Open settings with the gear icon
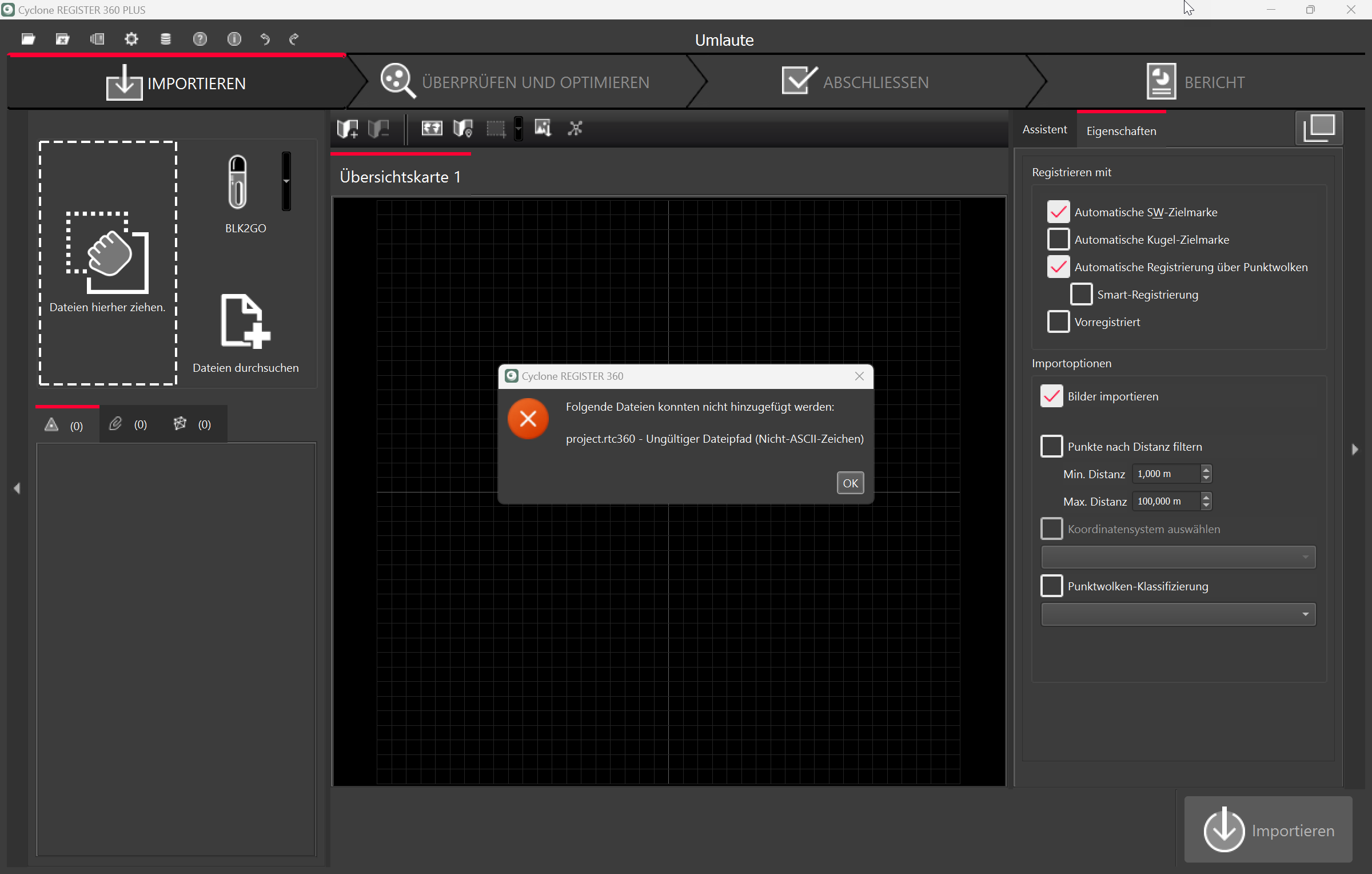 point(131,39)
